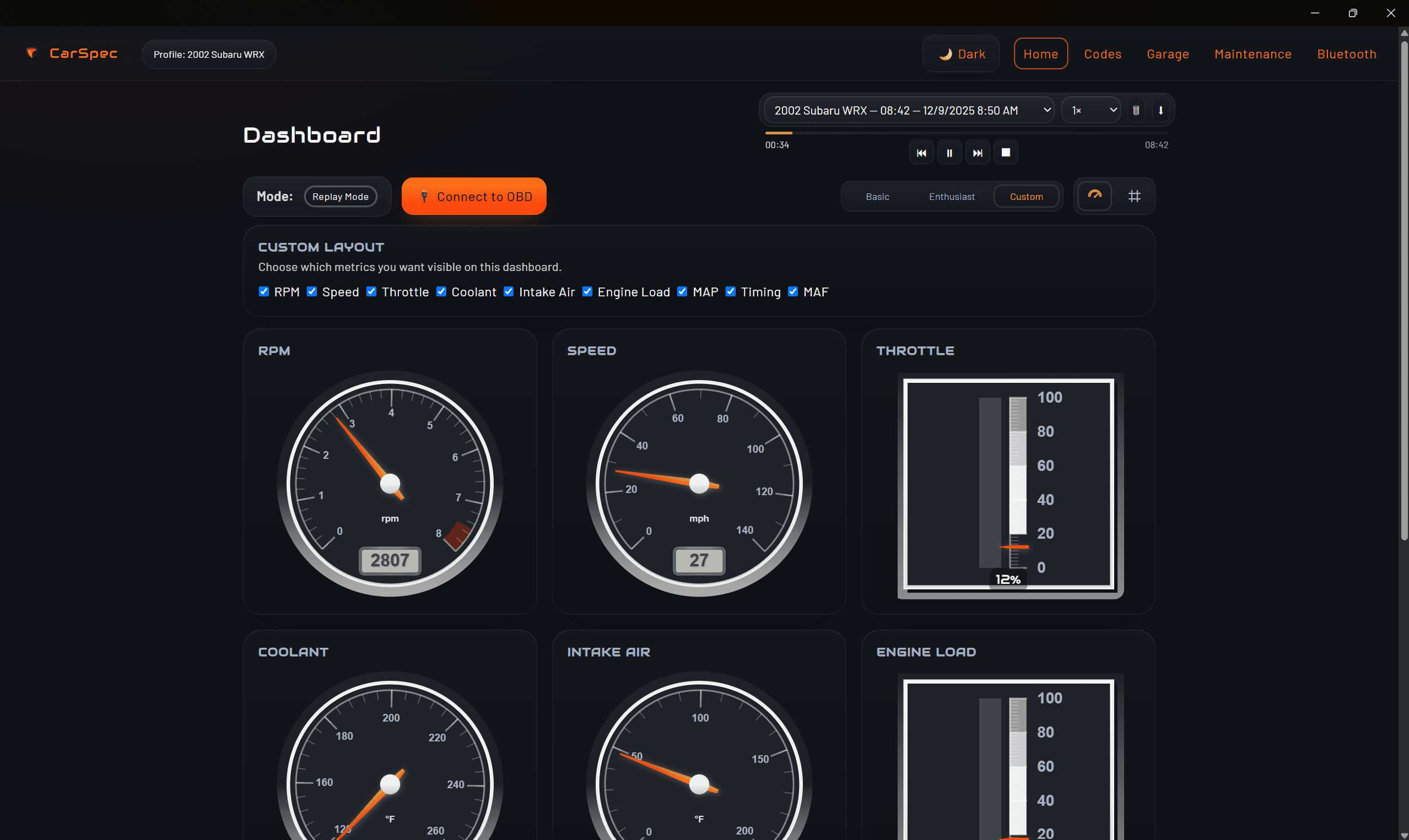The image size is (1409, 840).
Task: Select the Basic dashboard layout
Action: [877, 197]
